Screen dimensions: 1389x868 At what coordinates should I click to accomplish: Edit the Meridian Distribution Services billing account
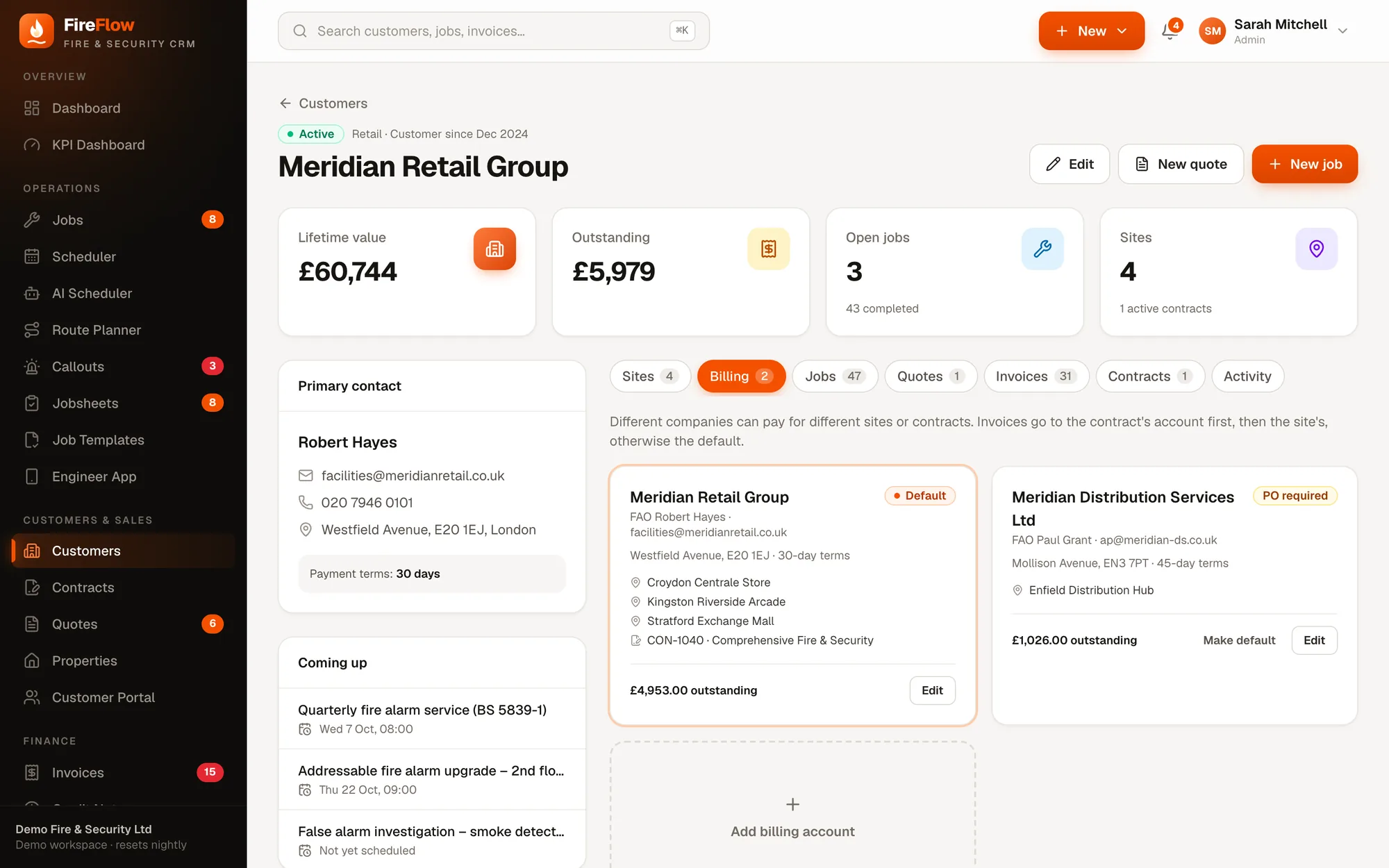[1314, 640]
